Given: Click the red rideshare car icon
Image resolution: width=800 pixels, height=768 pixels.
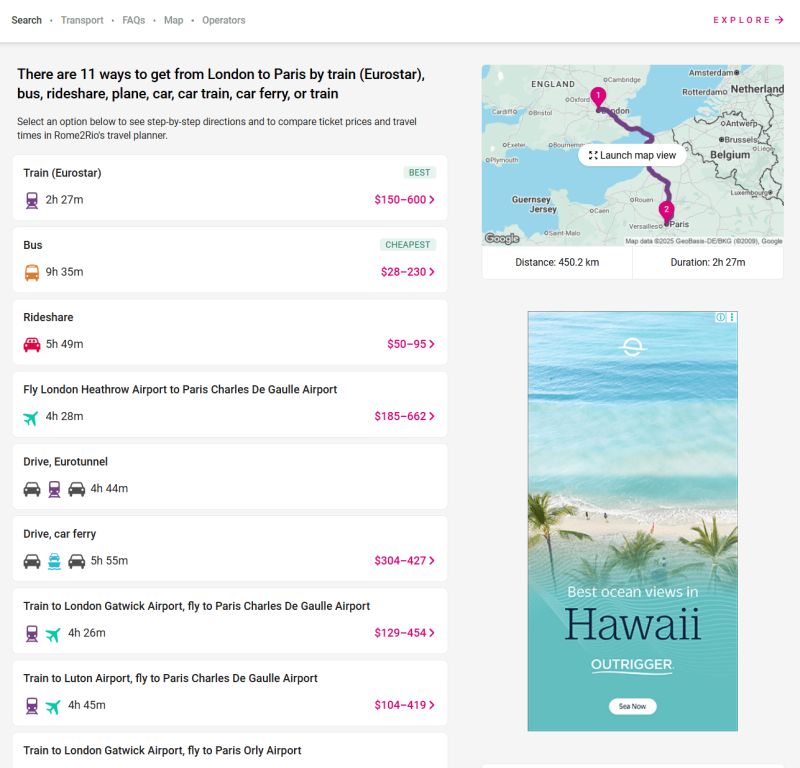Looking at the screenshot, I should click(32, 344).
